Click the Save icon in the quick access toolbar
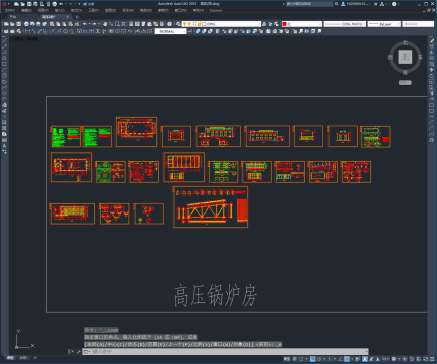The width and height of the screenshot is (437, 364). click(29, 4)
